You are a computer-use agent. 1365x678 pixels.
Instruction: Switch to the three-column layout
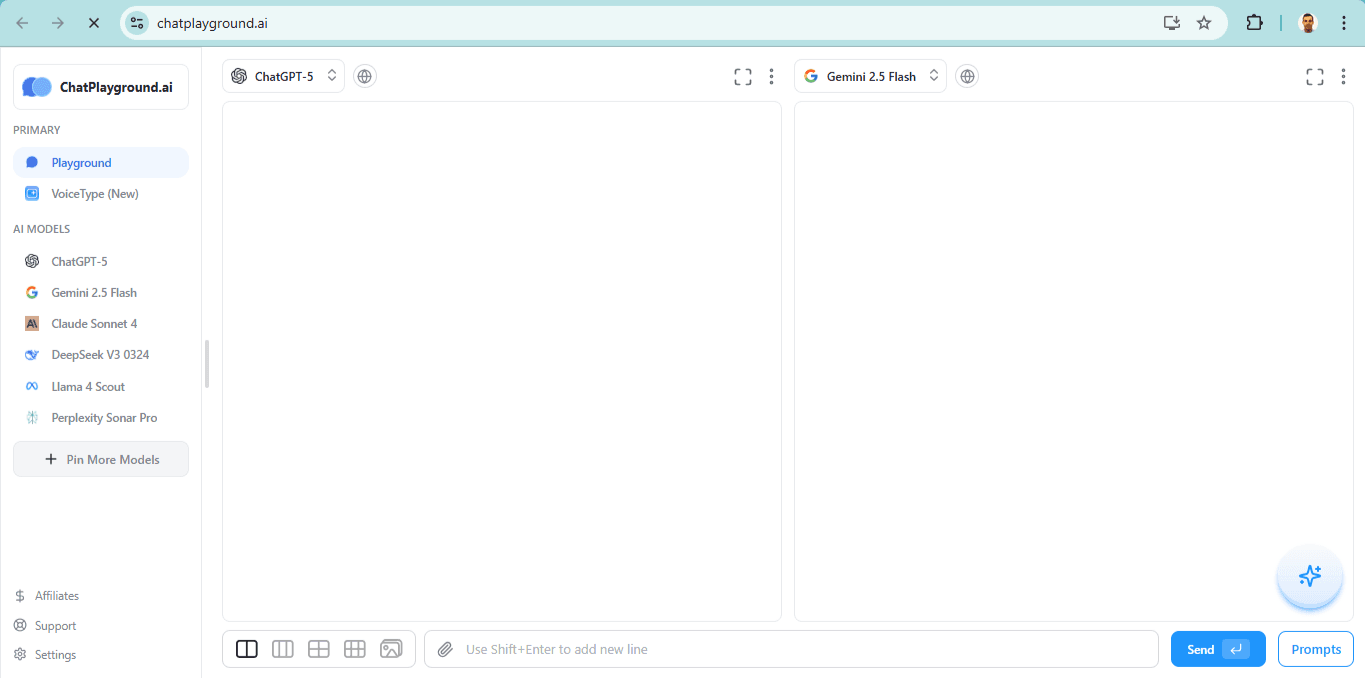pyautogui.click(x=282, y=649)
